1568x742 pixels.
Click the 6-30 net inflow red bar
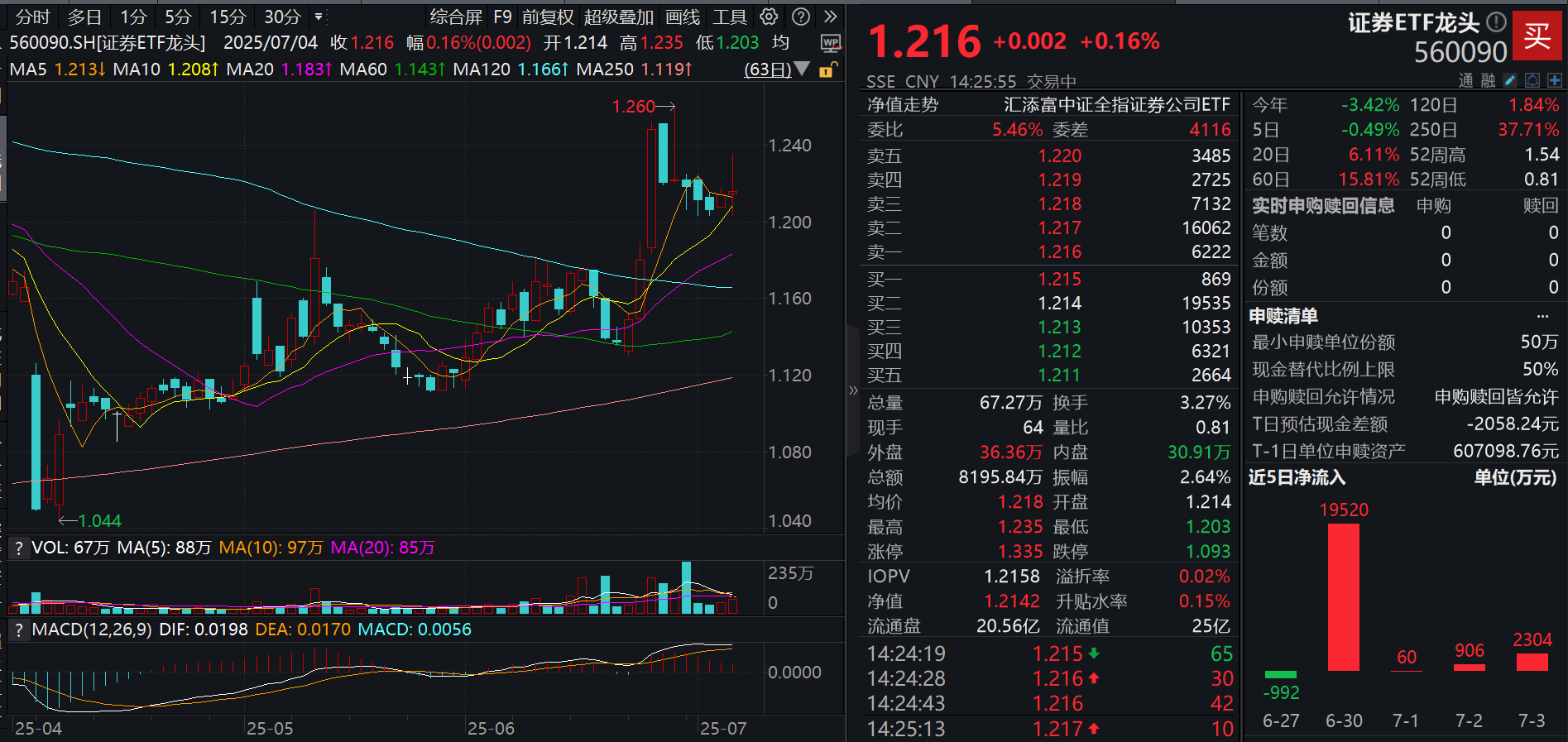[1343, 596]
